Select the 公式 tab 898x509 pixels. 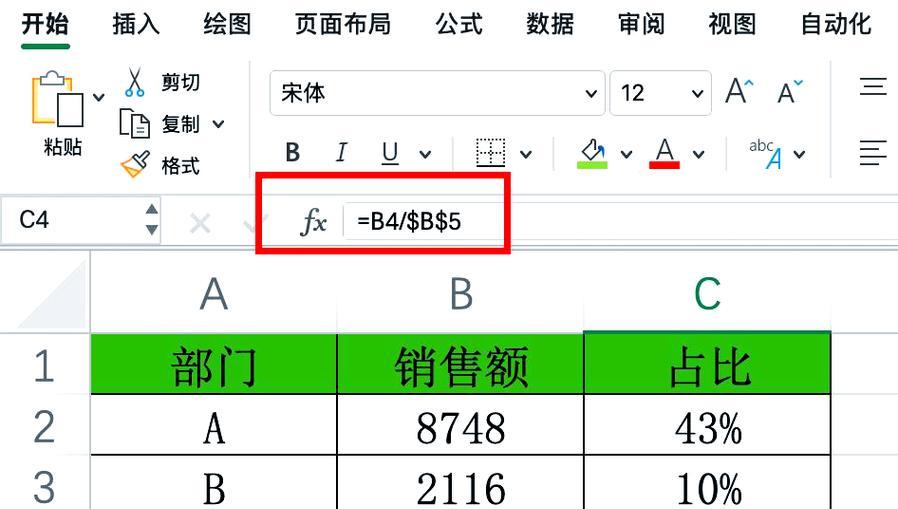pyautogui.click(x=459, y=25)
